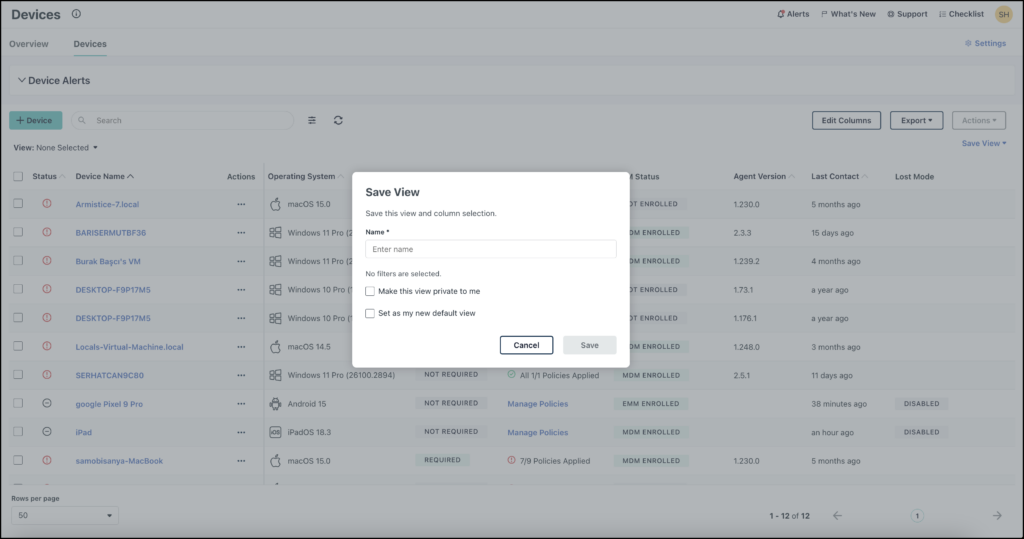Open the SH user avatar
This screenshot has height=539, width=1024.
pos(1002,14)
